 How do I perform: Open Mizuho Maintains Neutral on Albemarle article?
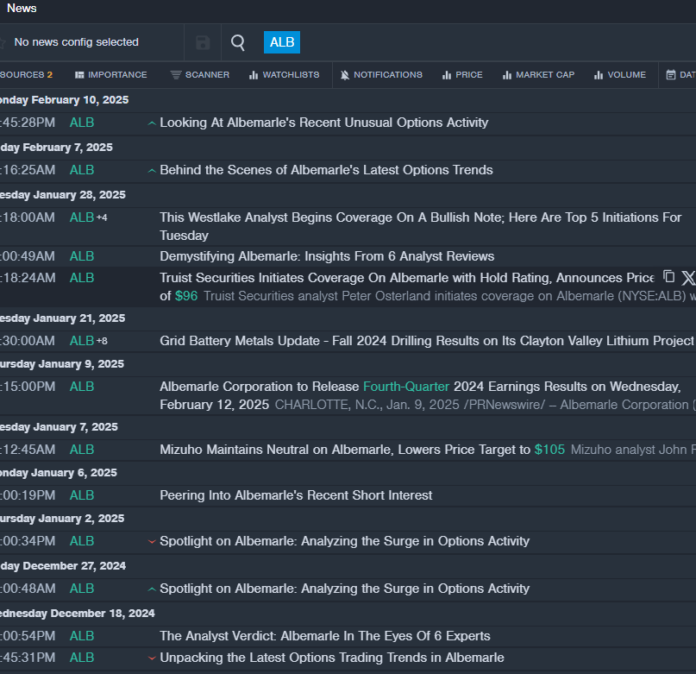[345, 450]
